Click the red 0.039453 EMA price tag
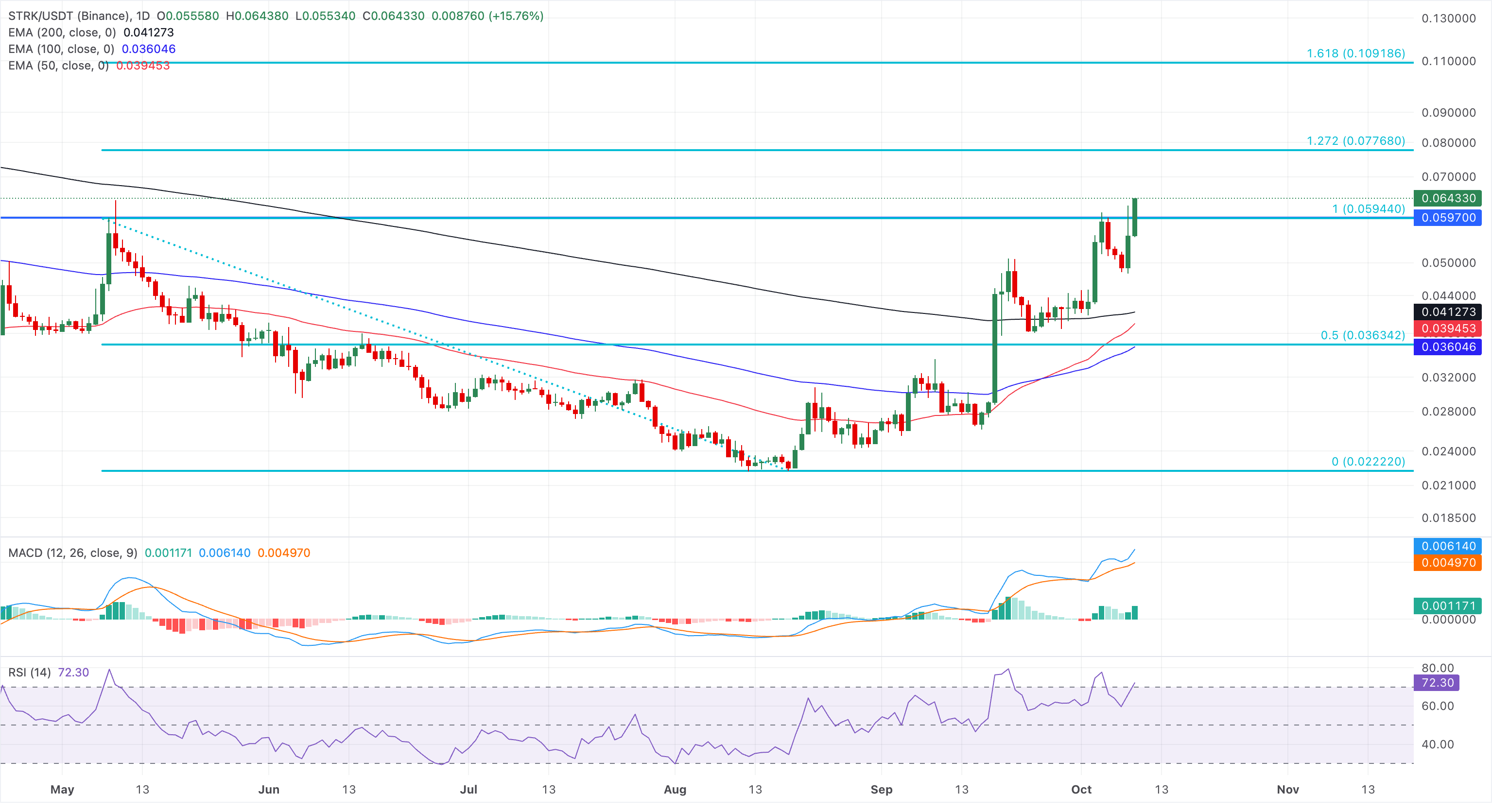Screen dimensions: 1492x812 click(x=1447, y=328)
